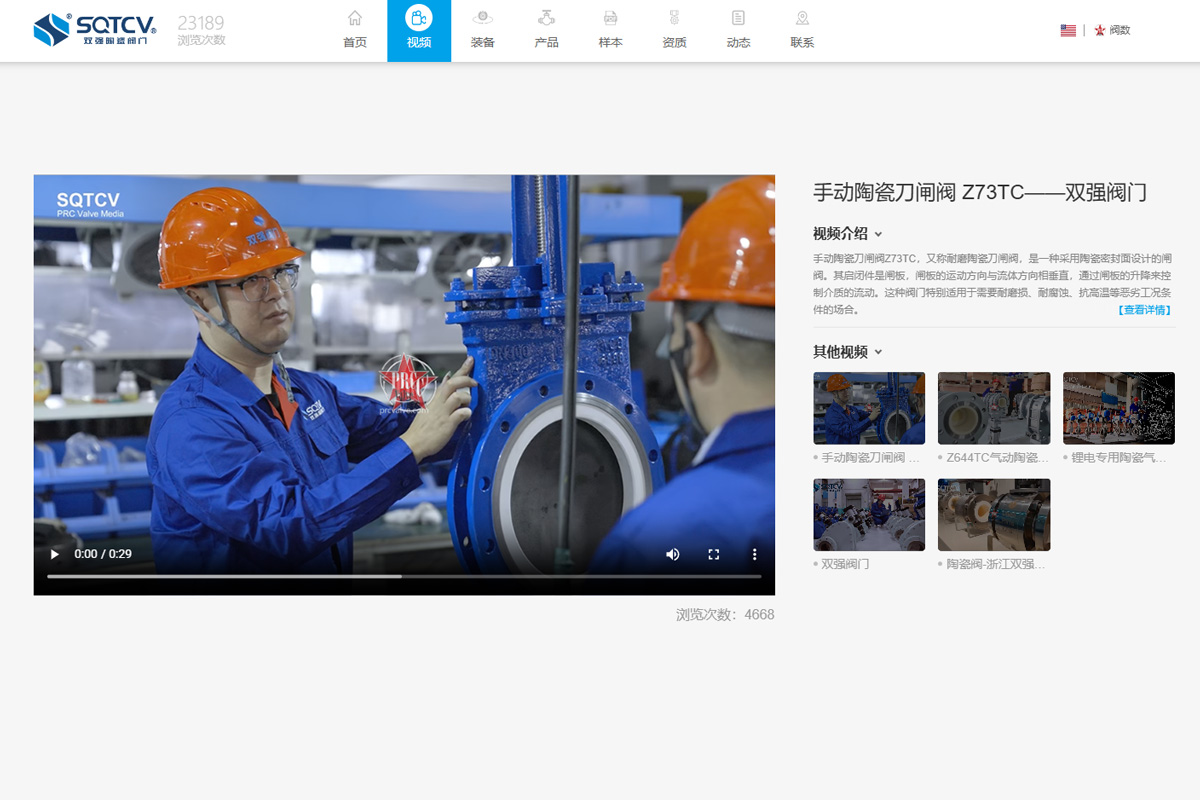Go to 资质 qualifications nav icon
1200x800 pixels.
tap(674, 19)
